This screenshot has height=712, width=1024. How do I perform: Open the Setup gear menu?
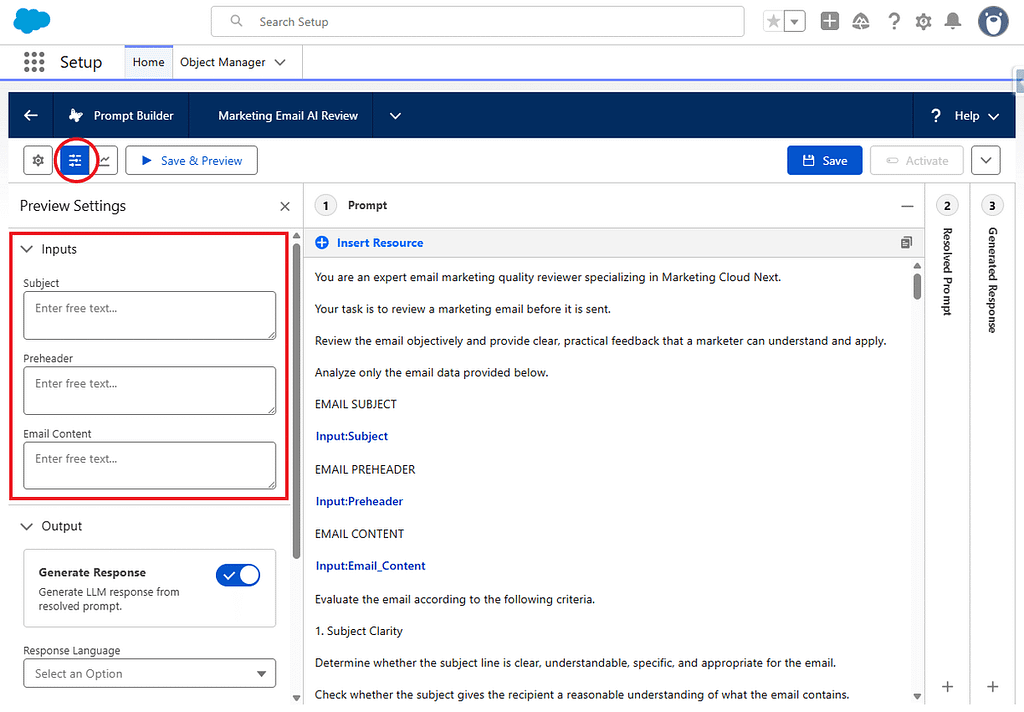click(923, 22)
